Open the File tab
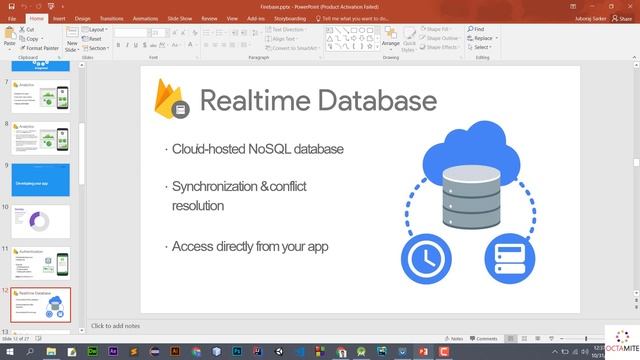This screenshot has height=360, width=640. (12, 18)
